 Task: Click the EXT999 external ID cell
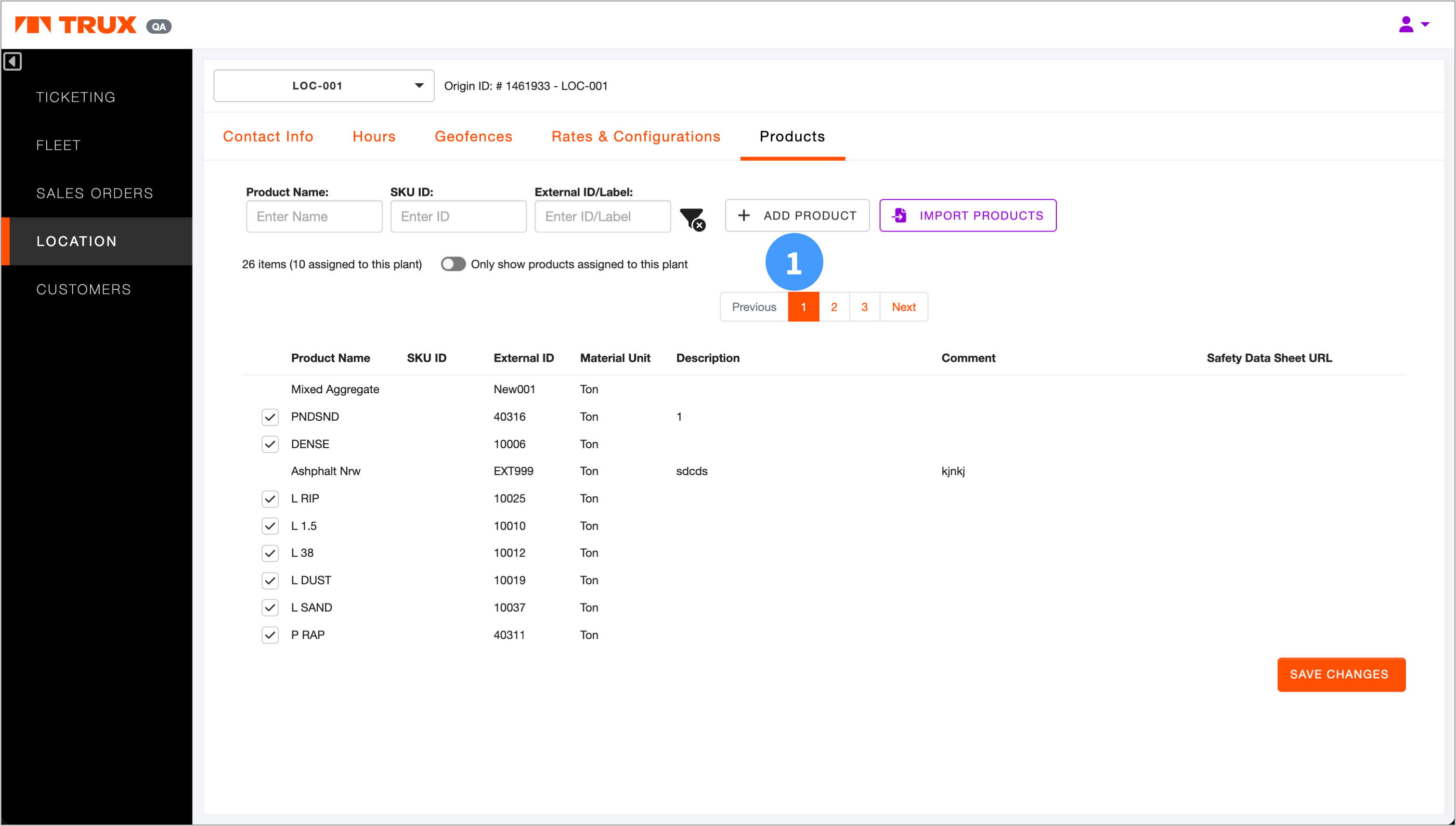(x=513, y=471)
